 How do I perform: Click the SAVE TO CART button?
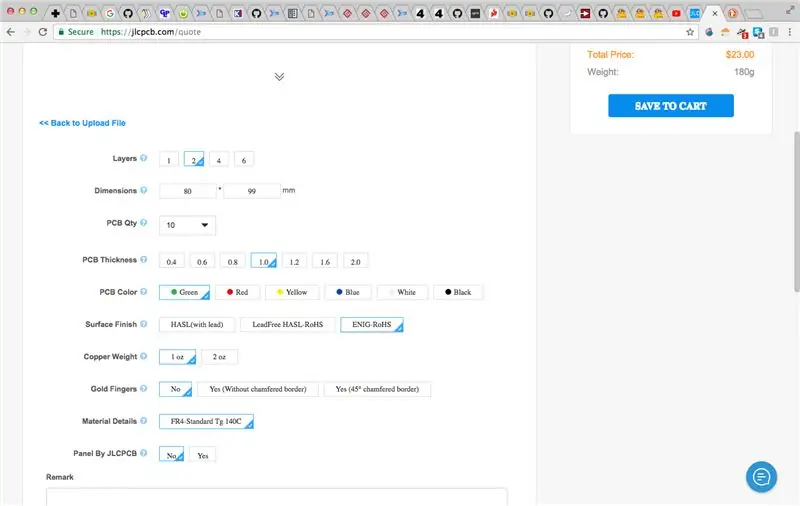coord(671,106)
